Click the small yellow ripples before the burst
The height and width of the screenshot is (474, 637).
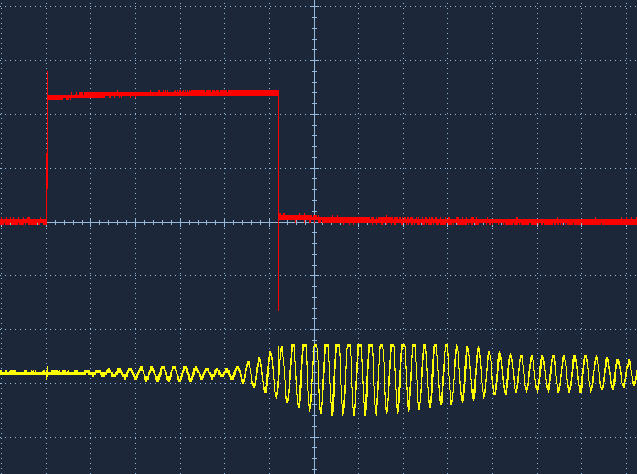170,373
